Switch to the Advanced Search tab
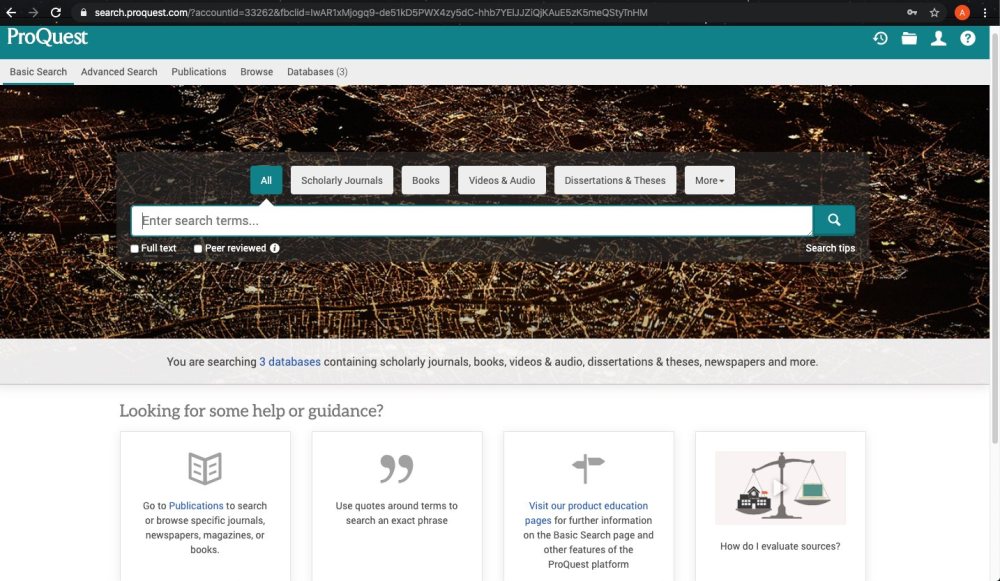The width and height of the screenshot is (1000, 581). pos(118,71)
